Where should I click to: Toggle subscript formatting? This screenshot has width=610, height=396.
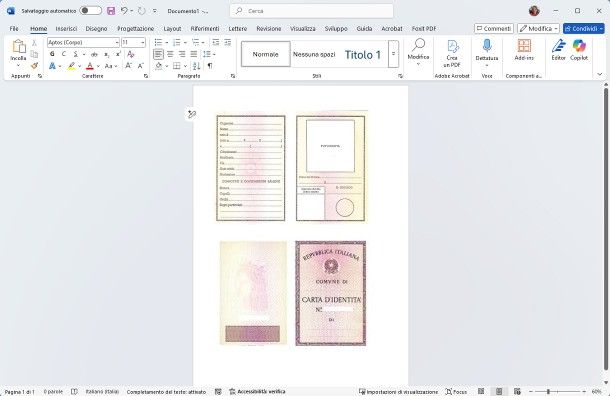(x=107, y=54)
